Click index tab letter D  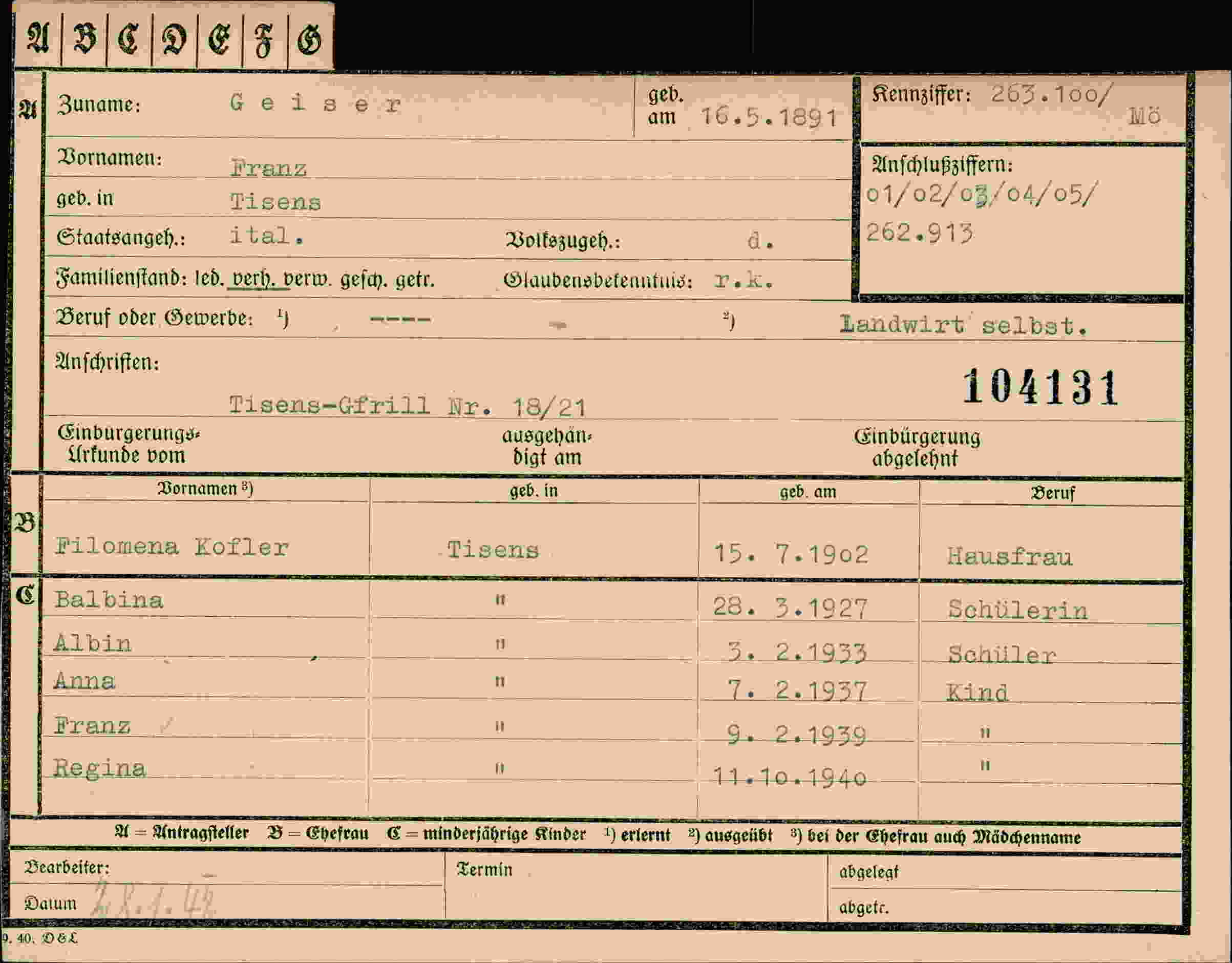(x=174, y=40)
